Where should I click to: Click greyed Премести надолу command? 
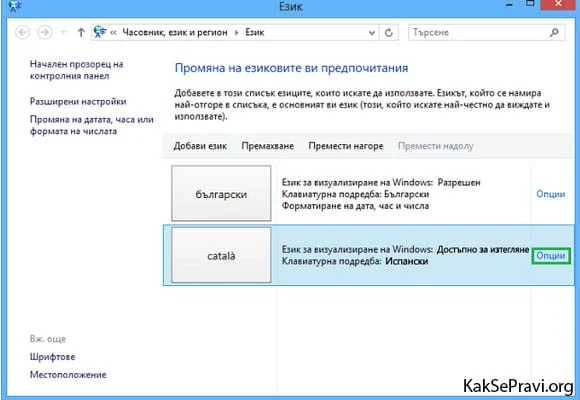[x=435, y=146]
